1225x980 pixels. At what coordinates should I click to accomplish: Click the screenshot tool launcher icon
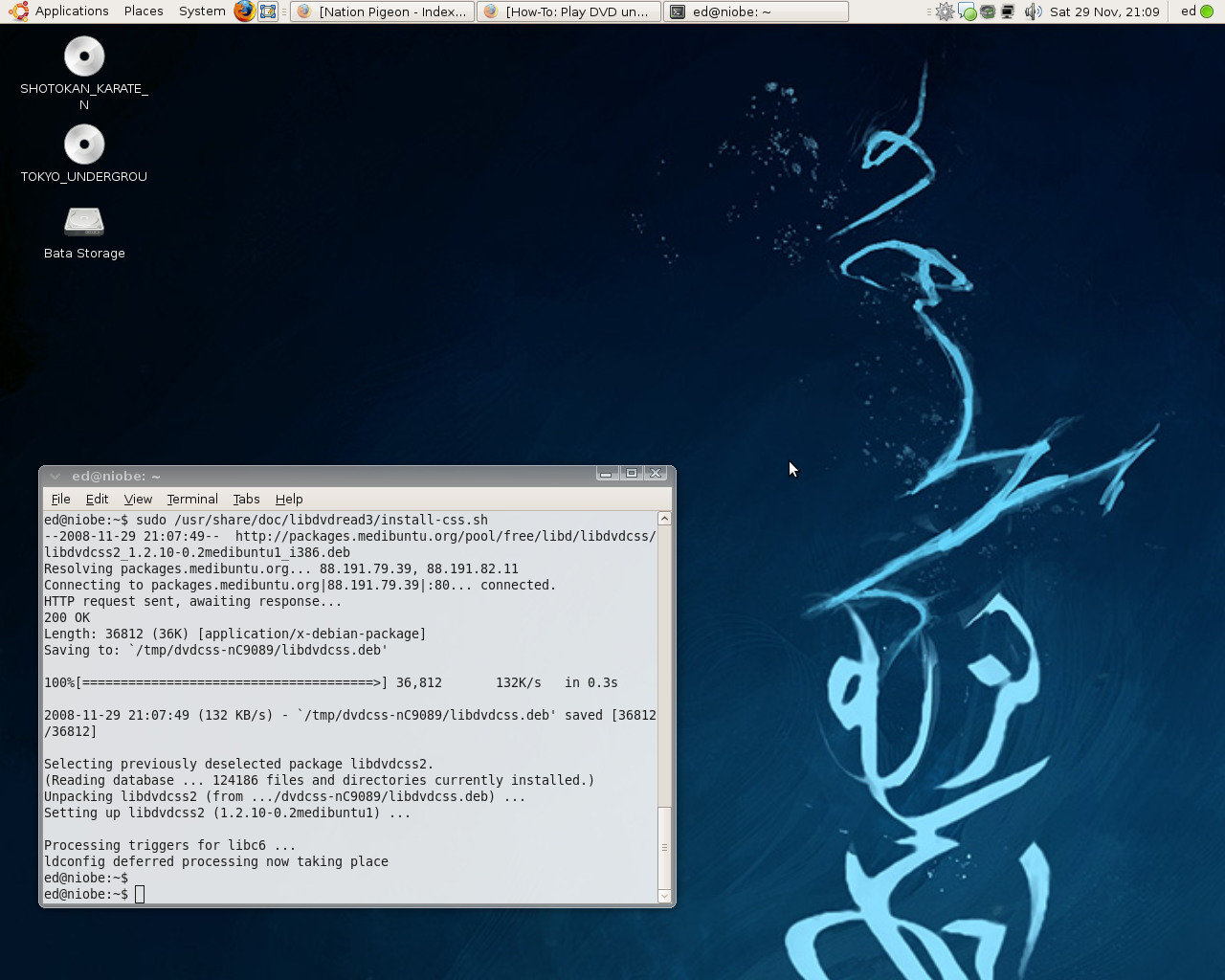pyautogui.click(x=268, y=11)
